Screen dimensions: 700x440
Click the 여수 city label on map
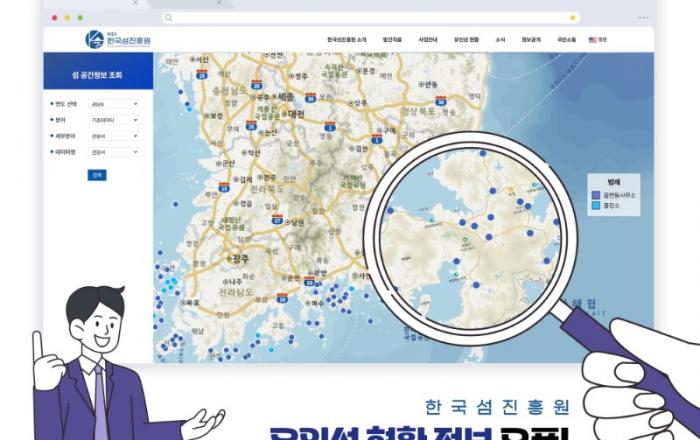coord(317,303)
